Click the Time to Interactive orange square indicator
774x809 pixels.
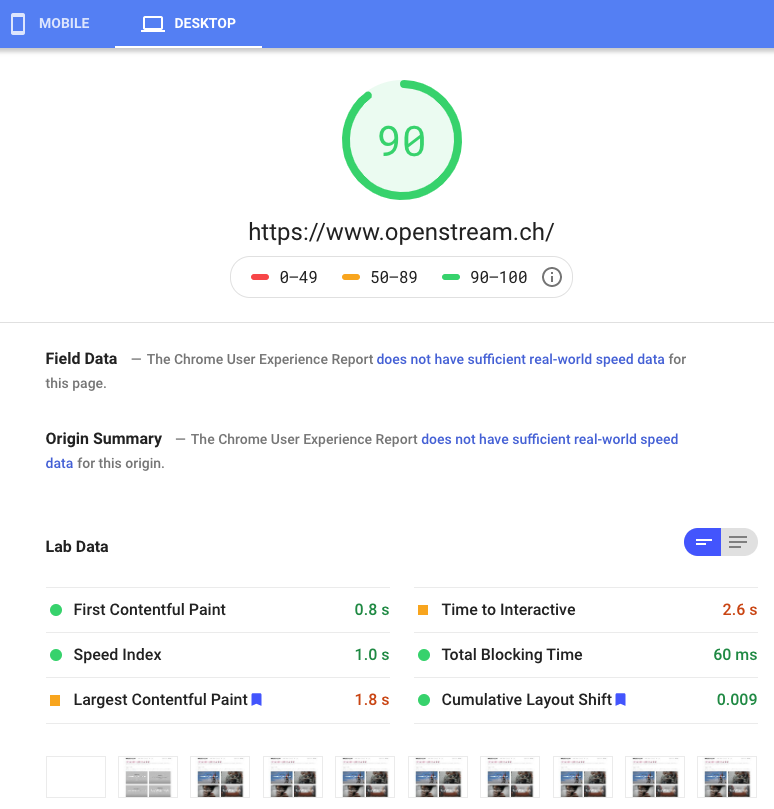[x=423, y=610]
